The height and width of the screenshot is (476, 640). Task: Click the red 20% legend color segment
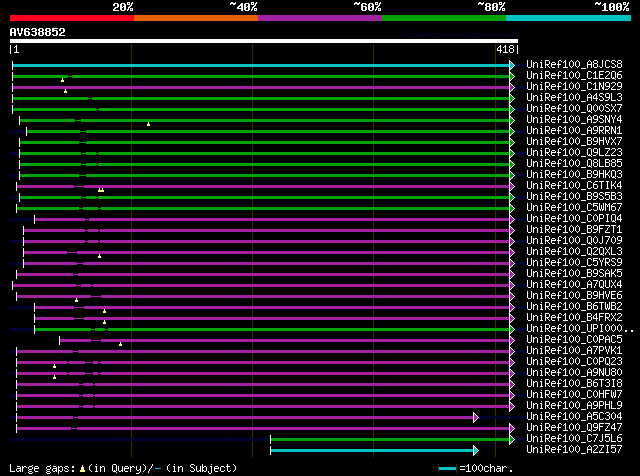[72, 18]
